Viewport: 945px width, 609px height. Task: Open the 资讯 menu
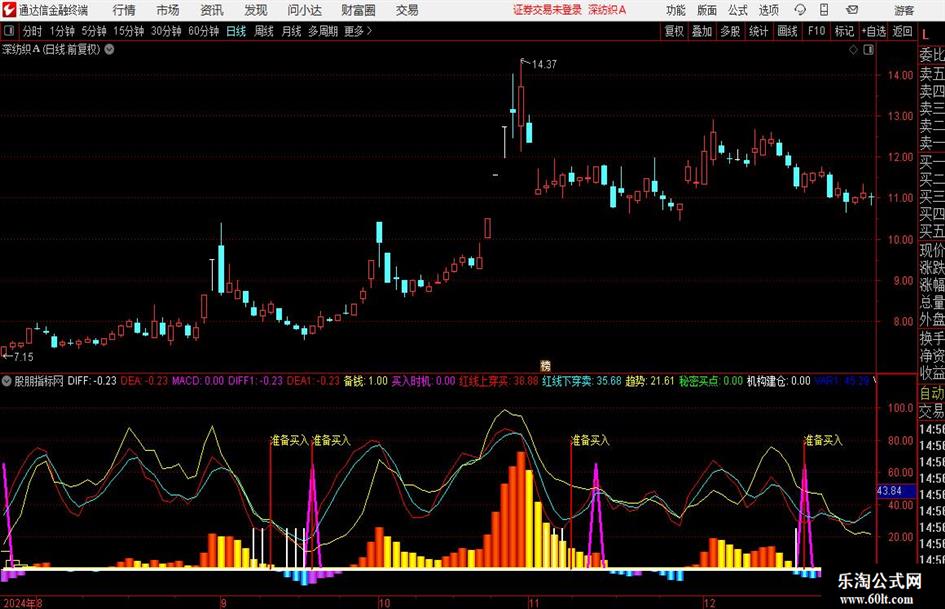pyautogui.click(x=212, y=10)
